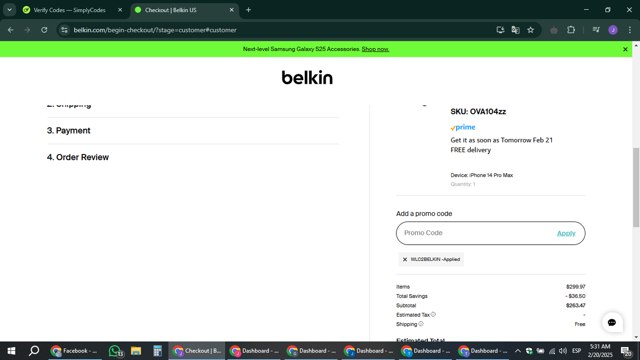Select the SKU: OVA104zz text
This screenshot has height=360, width=640.
pyautogui.click(x=478, y=111)
